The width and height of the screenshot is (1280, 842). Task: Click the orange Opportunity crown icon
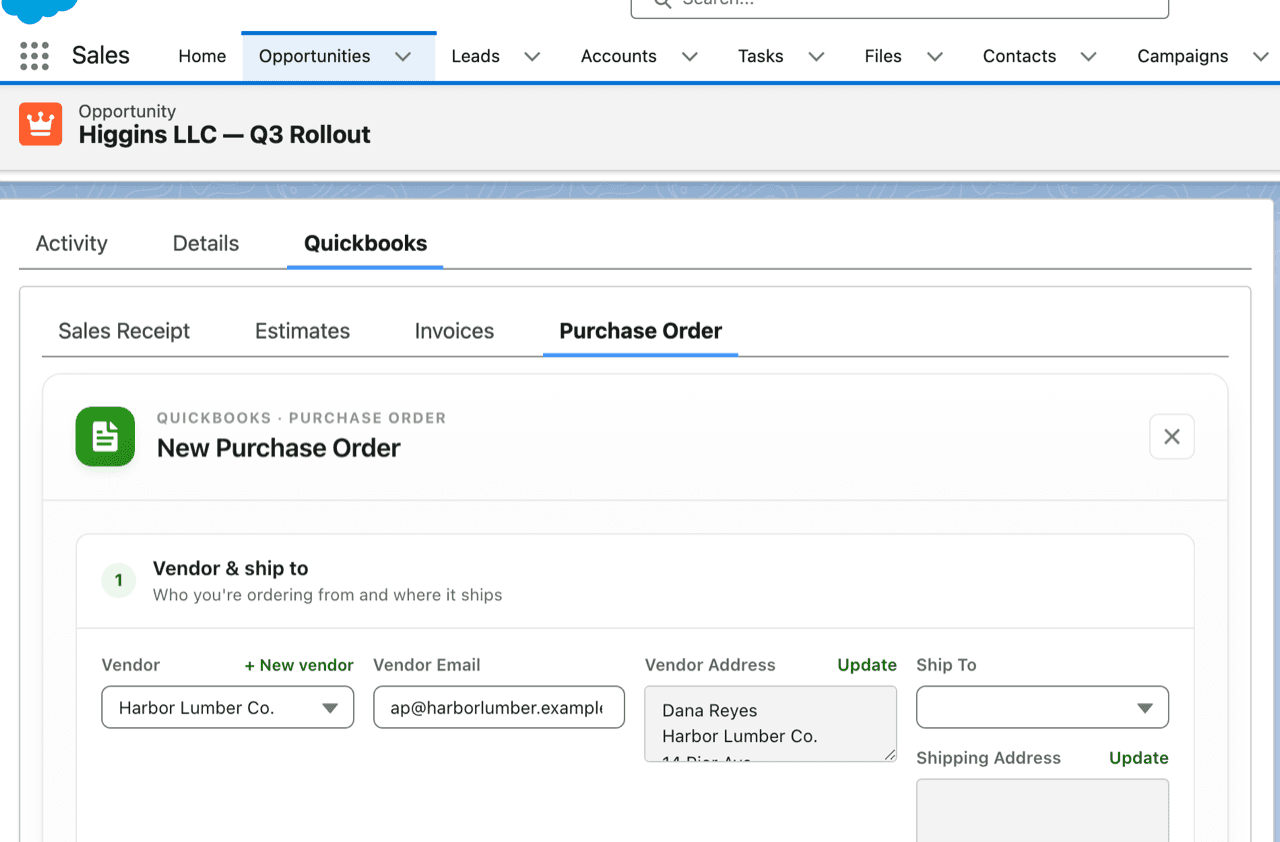pos(40,124)
